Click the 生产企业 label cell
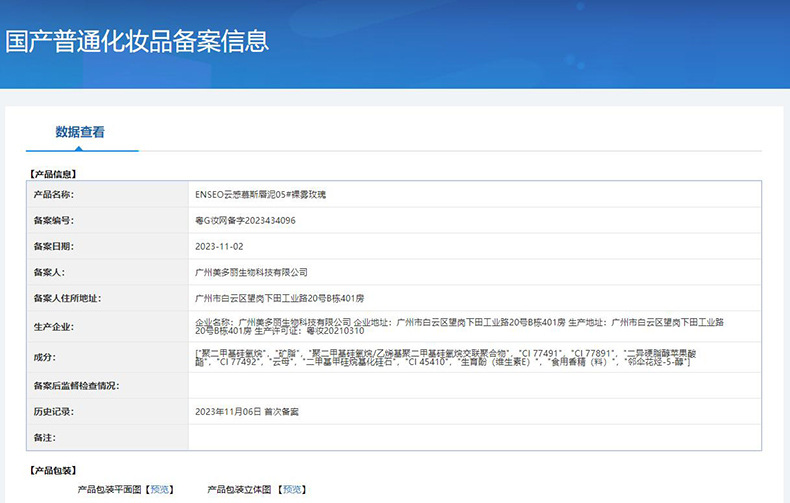 pyautogui.click(x=108, y=327)
